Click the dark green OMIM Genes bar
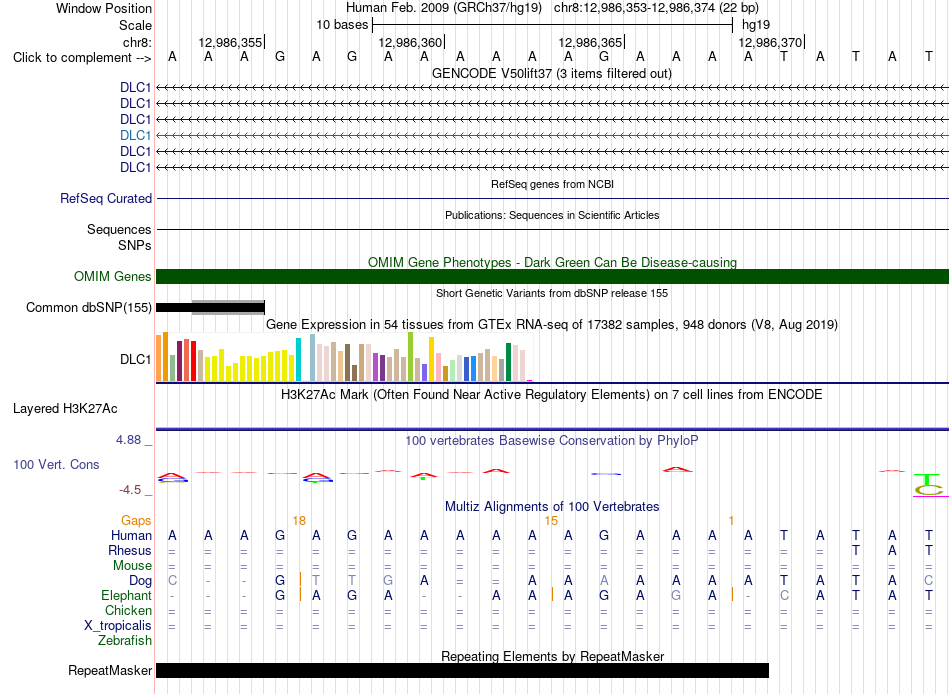The height and width of the screenshot is (694, 950). tap(552, 276)
